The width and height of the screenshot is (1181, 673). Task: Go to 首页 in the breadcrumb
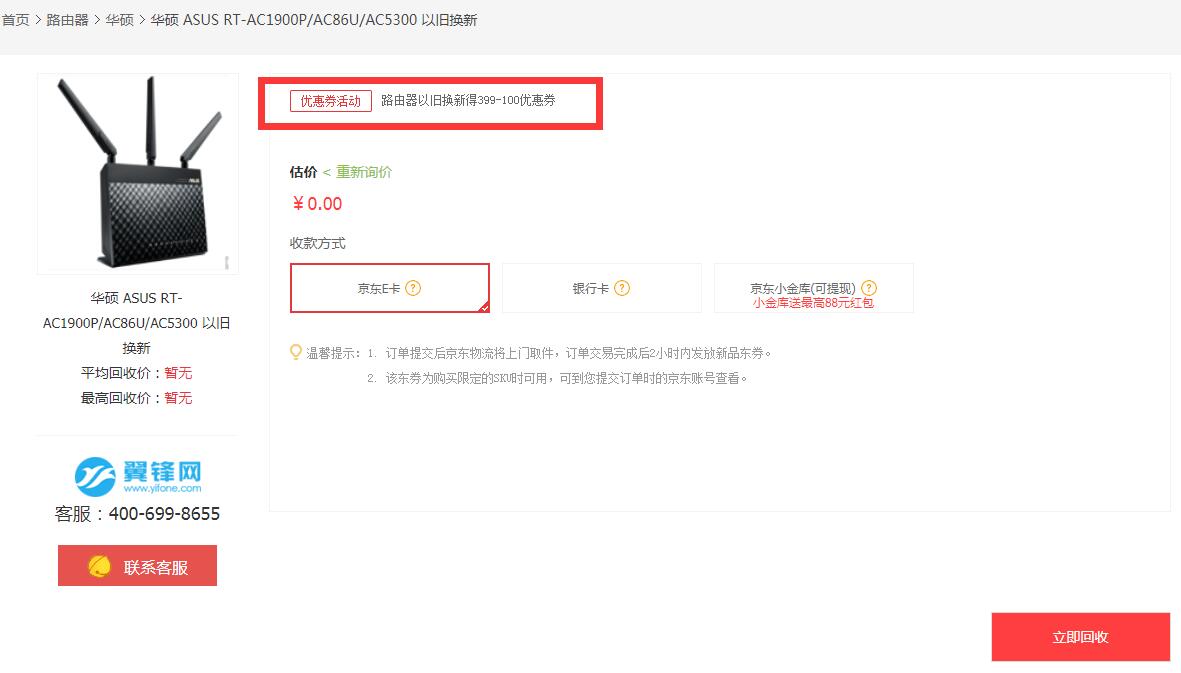15,20
